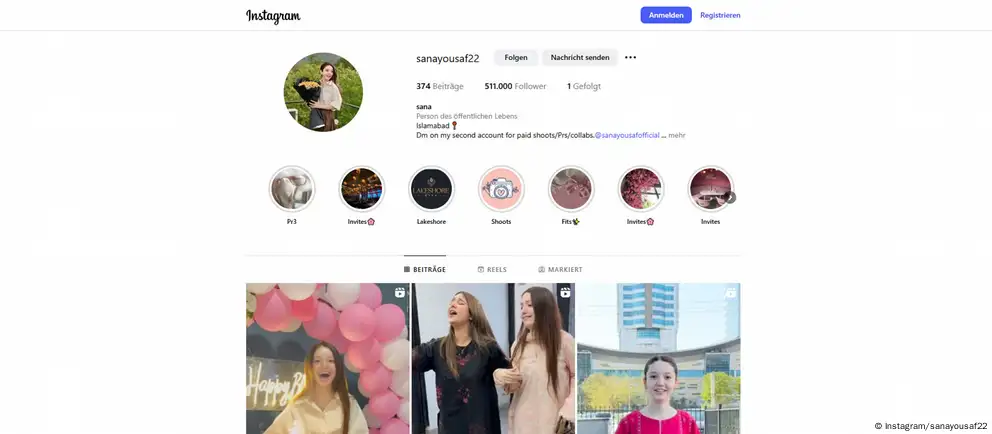Click the Folgen button

pos(516,58)
